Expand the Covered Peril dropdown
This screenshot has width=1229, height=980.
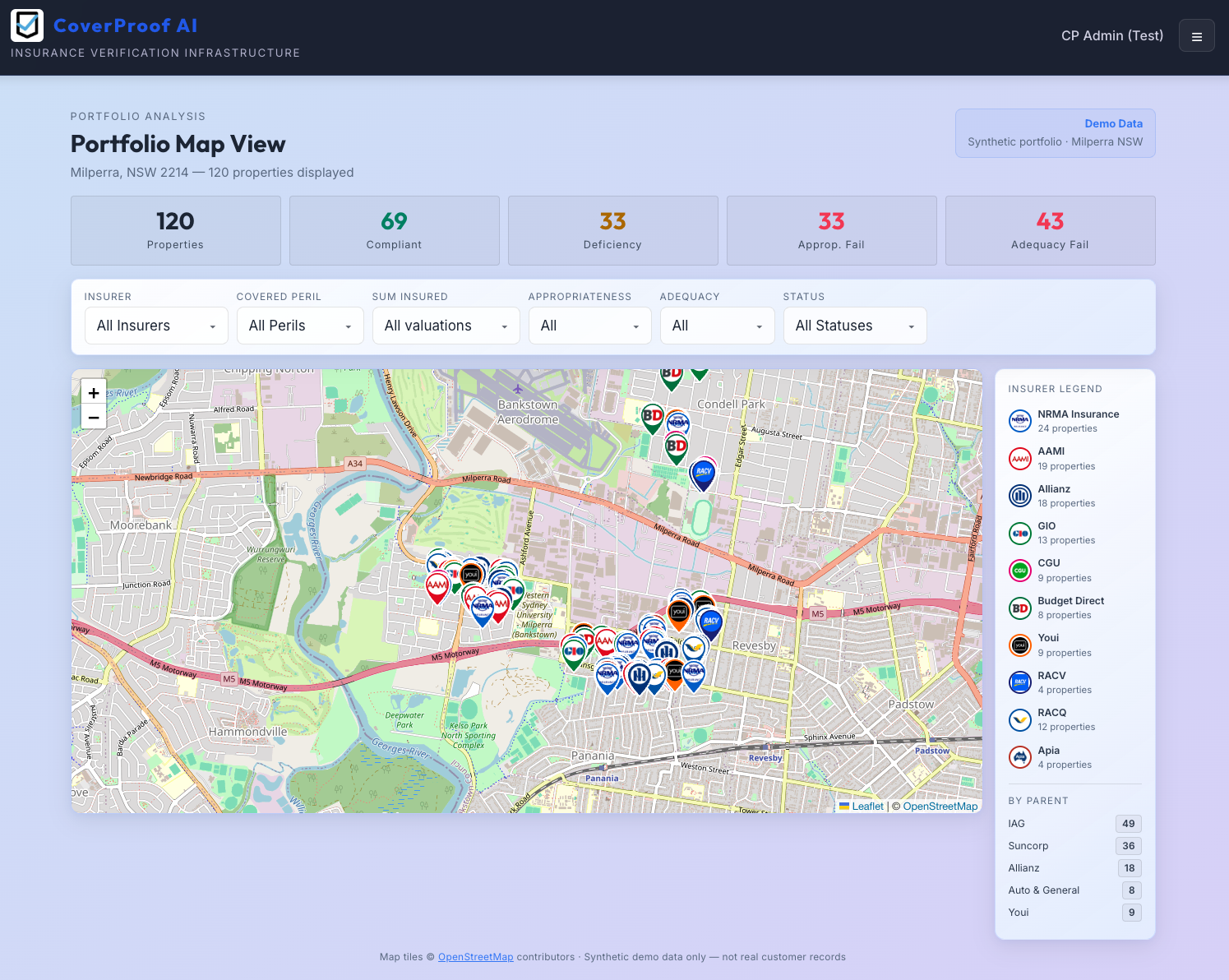[x=300, y=326]
